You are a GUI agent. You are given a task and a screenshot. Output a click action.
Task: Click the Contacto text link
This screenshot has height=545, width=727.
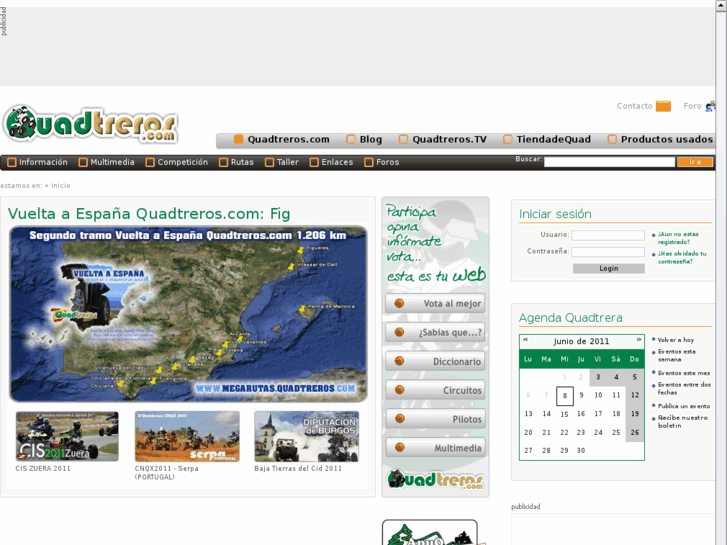pos(634,106)
